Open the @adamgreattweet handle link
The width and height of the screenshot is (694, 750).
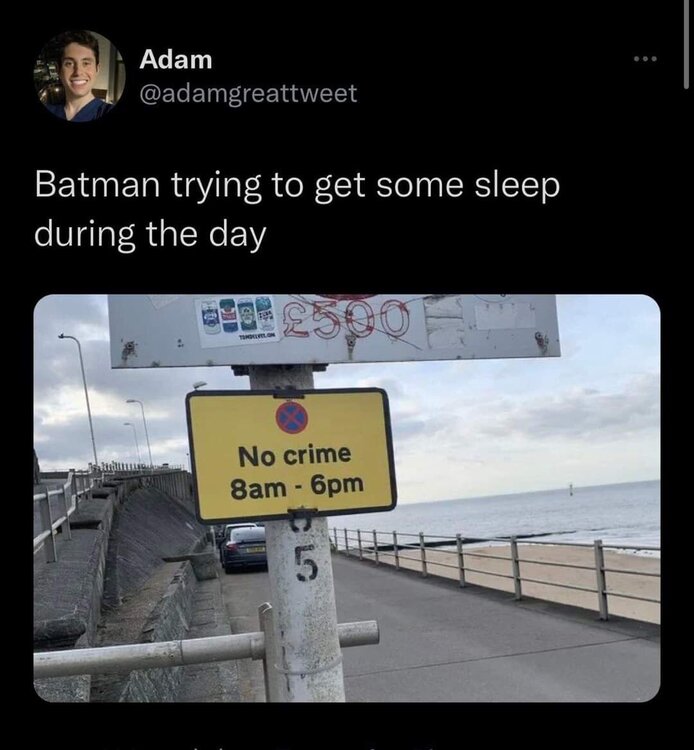(x=248, y=93)
